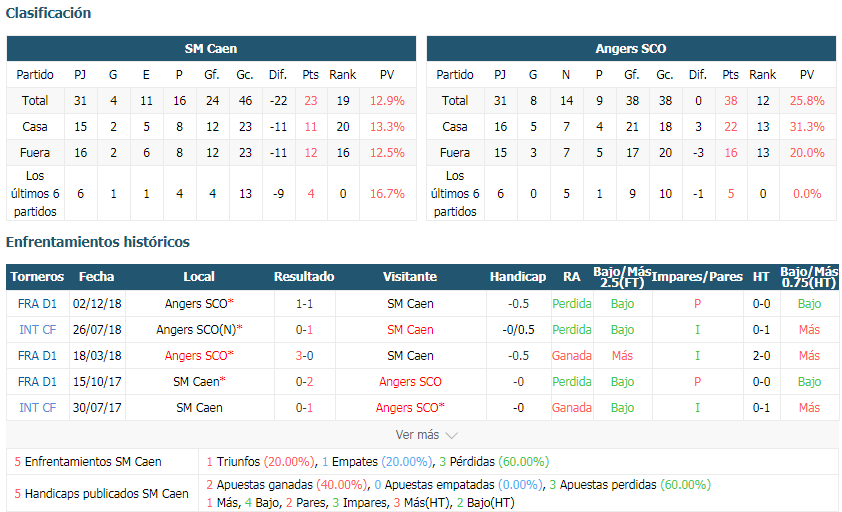Click SM Caen total points value 23
Viewport: 842px width, 512px height.
coord(311,100)
